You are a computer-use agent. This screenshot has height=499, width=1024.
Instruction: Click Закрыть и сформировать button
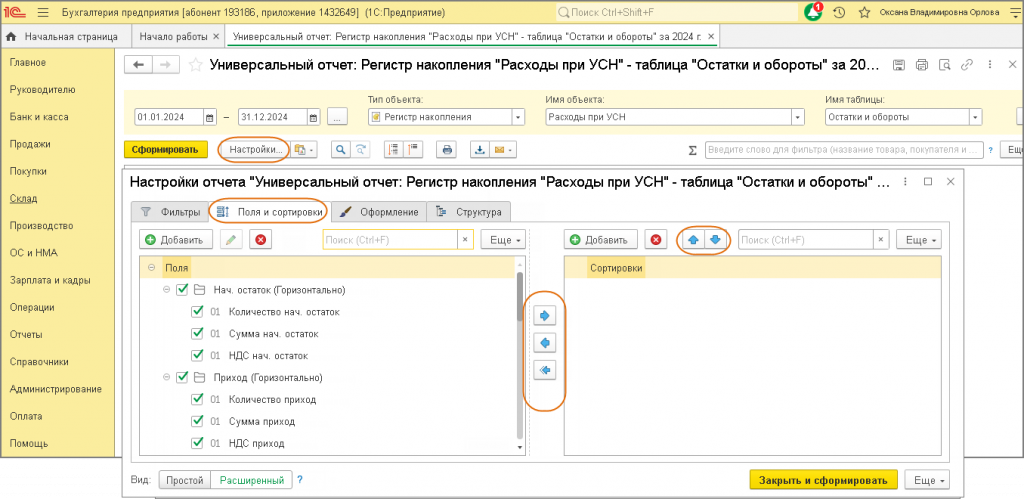[x=824, y=480]
